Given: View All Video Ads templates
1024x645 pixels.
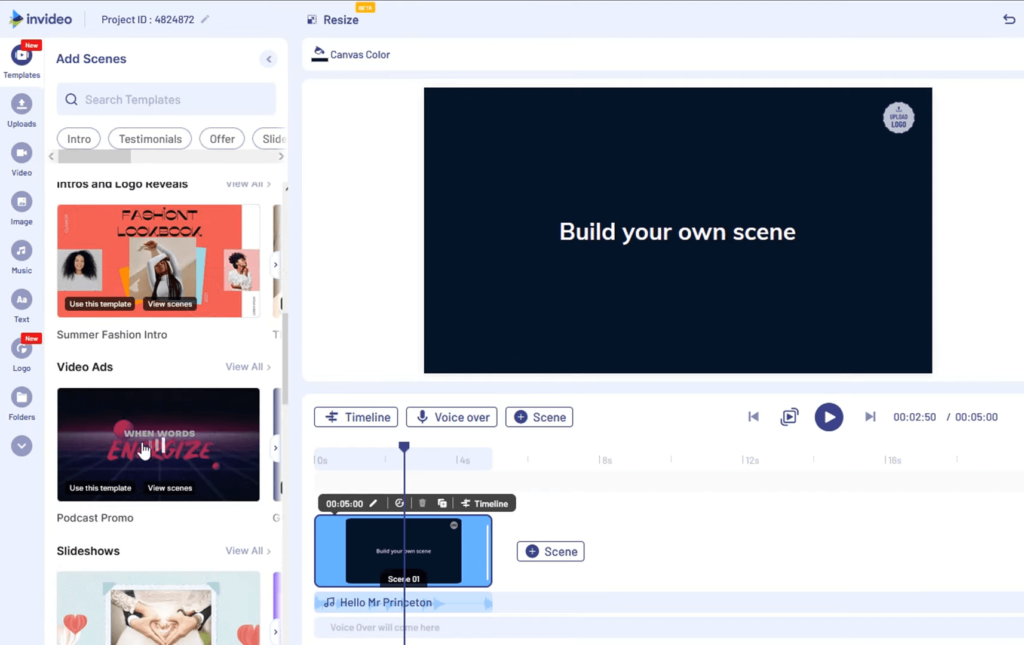Looking at the screenshot, I should (x=248, y=367).
